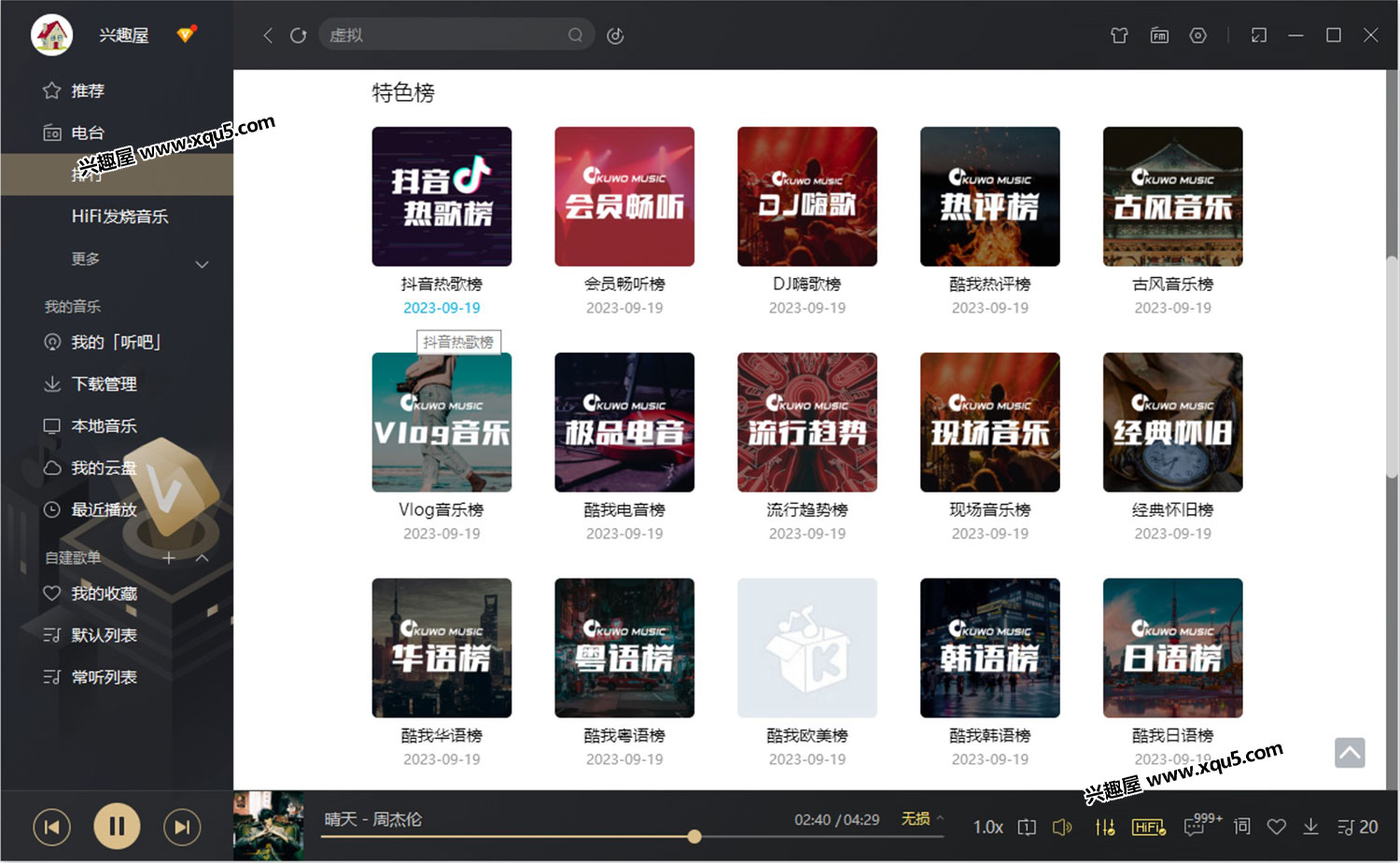
Task: Toggle the HiFi mode icon
Action: (1148, 828)
